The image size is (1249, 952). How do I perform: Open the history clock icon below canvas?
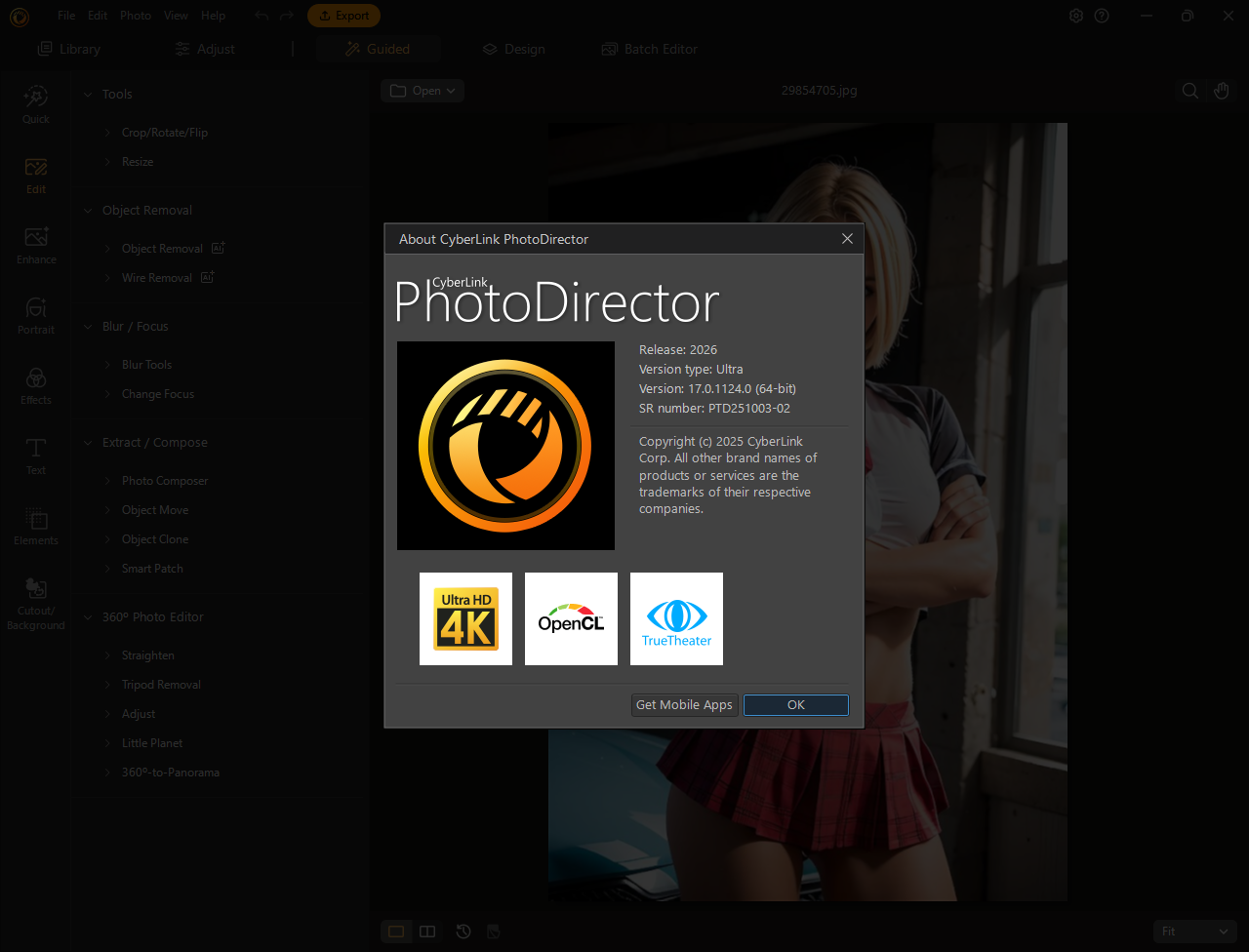point(463,932)
